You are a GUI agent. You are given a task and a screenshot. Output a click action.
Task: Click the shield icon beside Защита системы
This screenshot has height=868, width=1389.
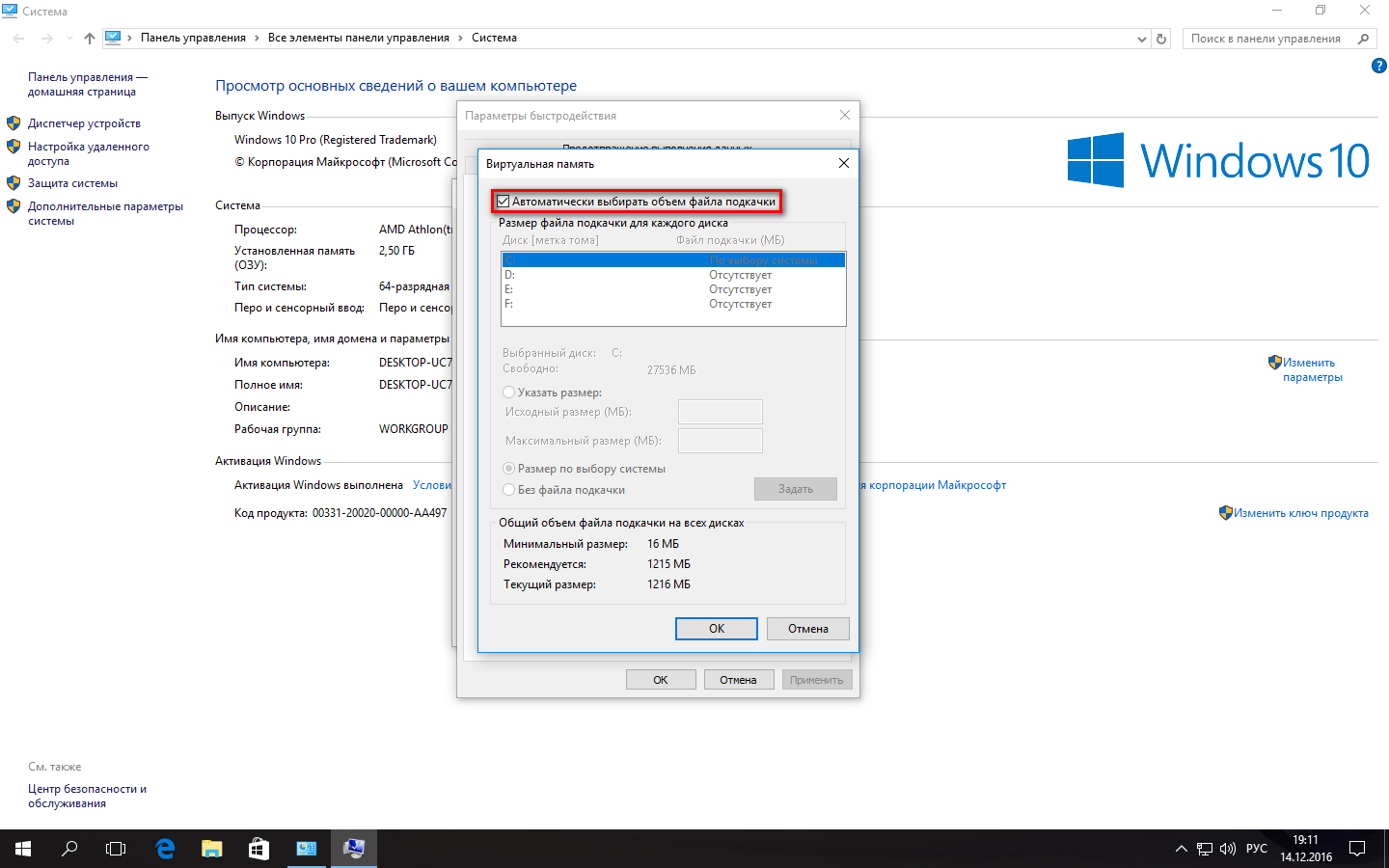point(14,183)
